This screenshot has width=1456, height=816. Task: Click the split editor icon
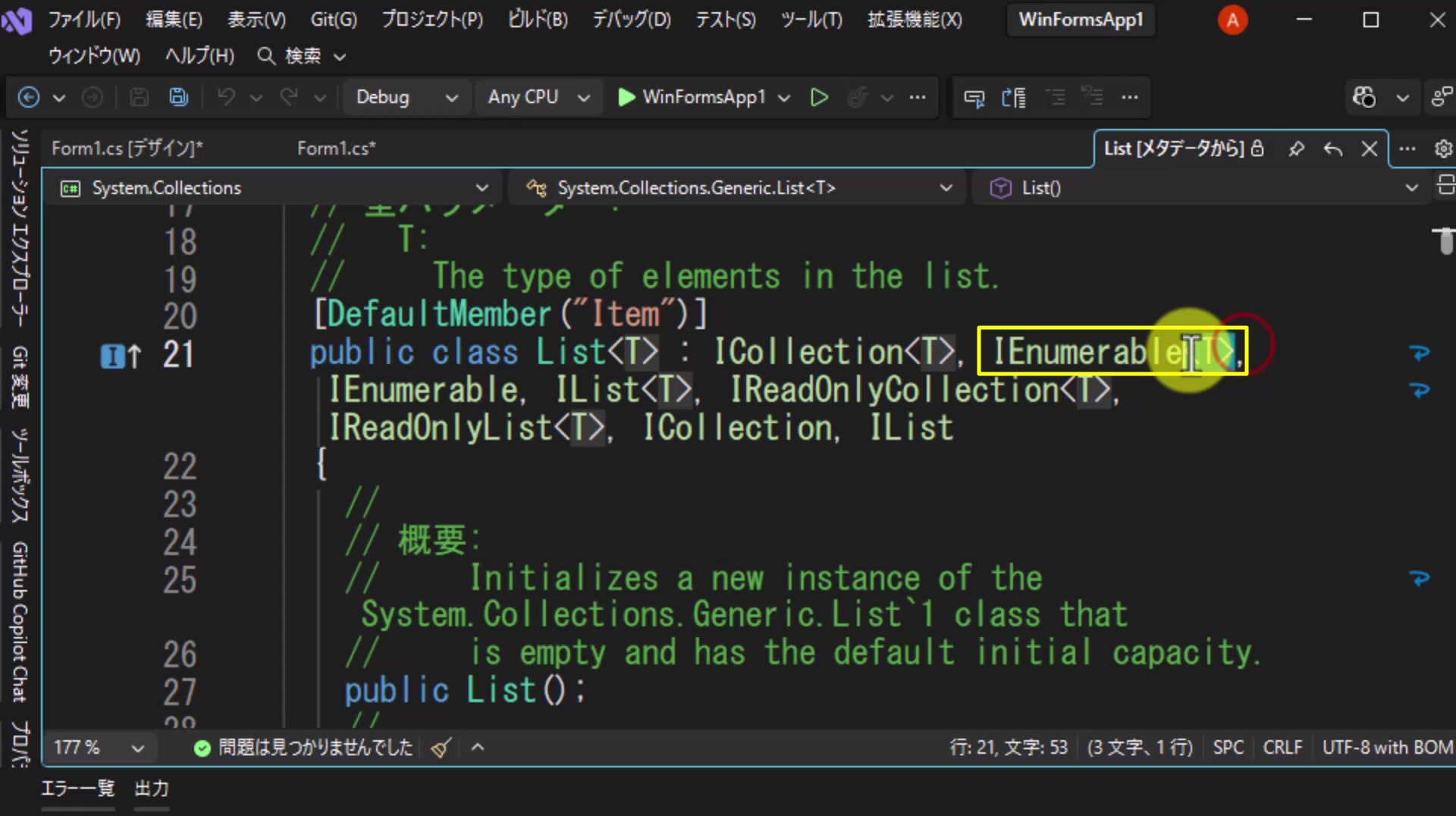click(1445, 185)
